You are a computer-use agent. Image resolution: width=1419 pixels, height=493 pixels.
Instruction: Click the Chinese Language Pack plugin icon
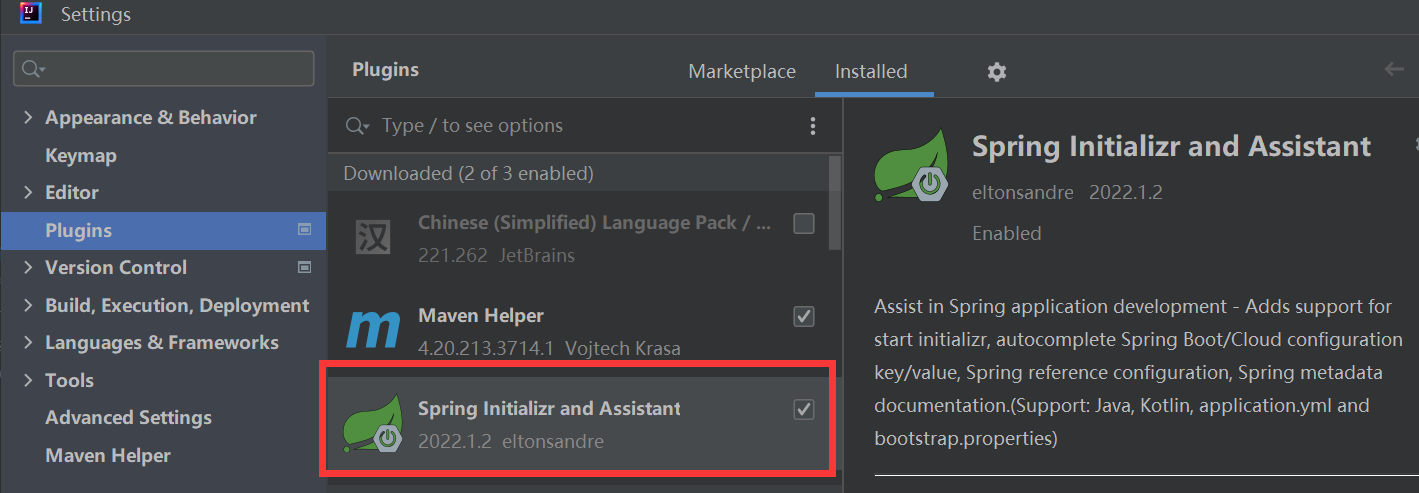pos(373,237)
